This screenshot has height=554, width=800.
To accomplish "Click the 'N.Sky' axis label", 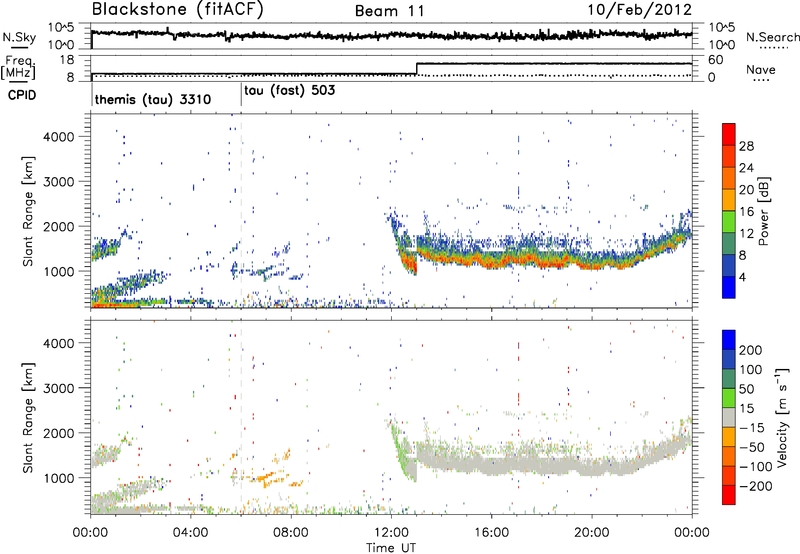I will pyautogui.click(x=19, y=37).
